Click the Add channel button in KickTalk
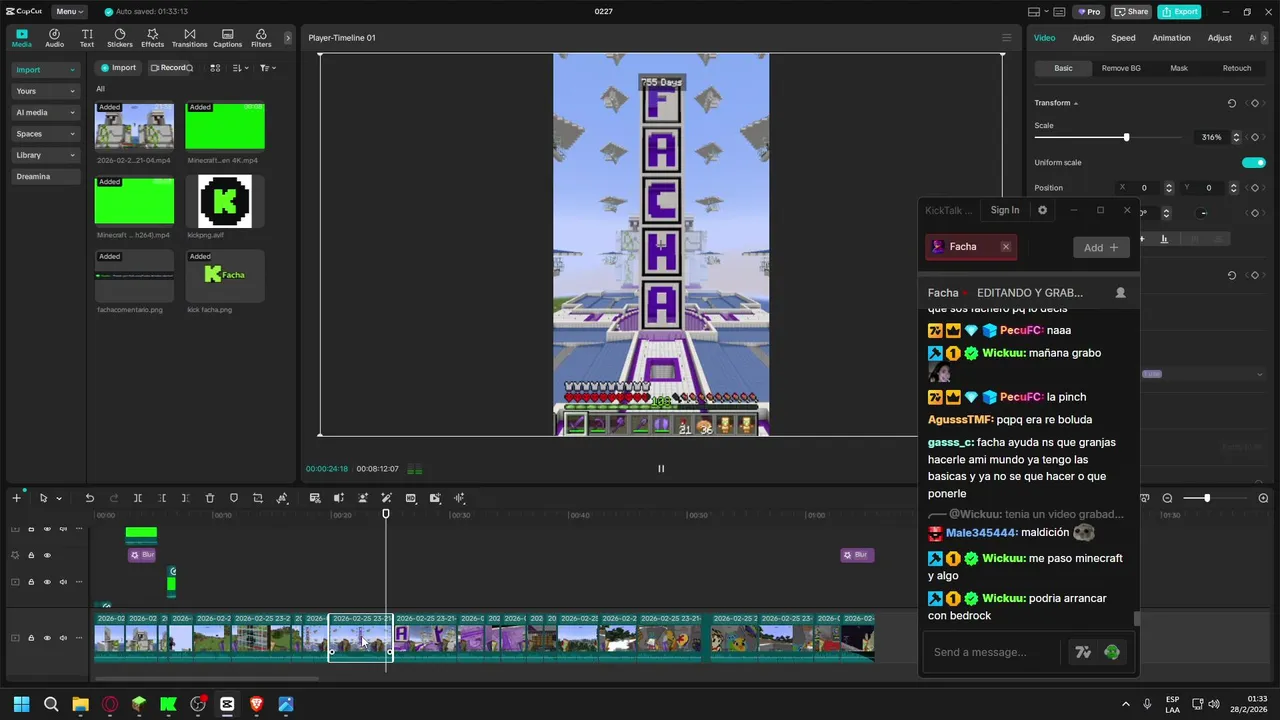Screen dimensions: 1280x720 1101,247
